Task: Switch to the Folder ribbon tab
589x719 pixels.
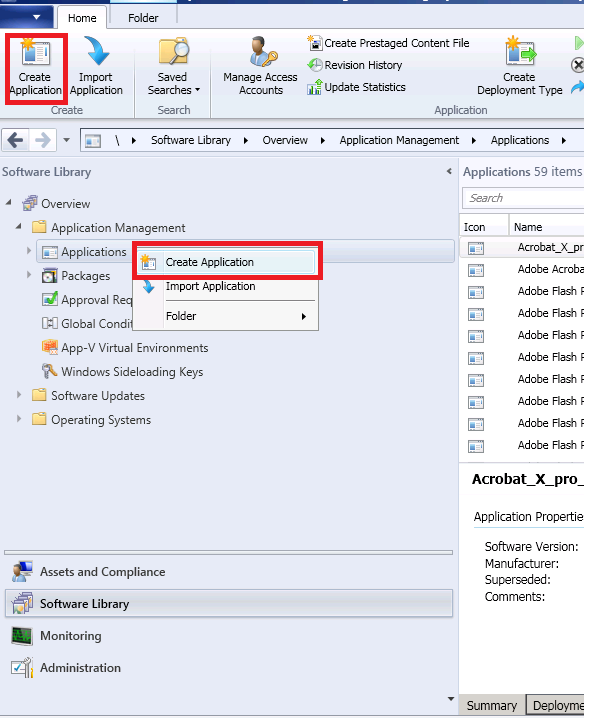Action: pyautogui.click(x=143, y=18)
